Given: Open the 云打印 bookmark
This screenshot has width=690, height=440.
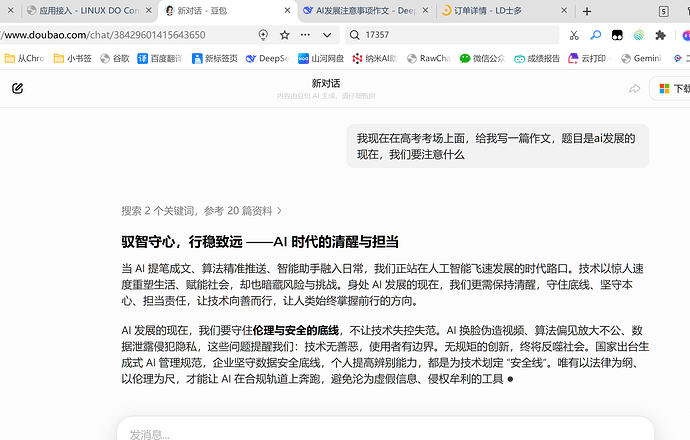Looking at the screenshot, I should tap(589, 58).
